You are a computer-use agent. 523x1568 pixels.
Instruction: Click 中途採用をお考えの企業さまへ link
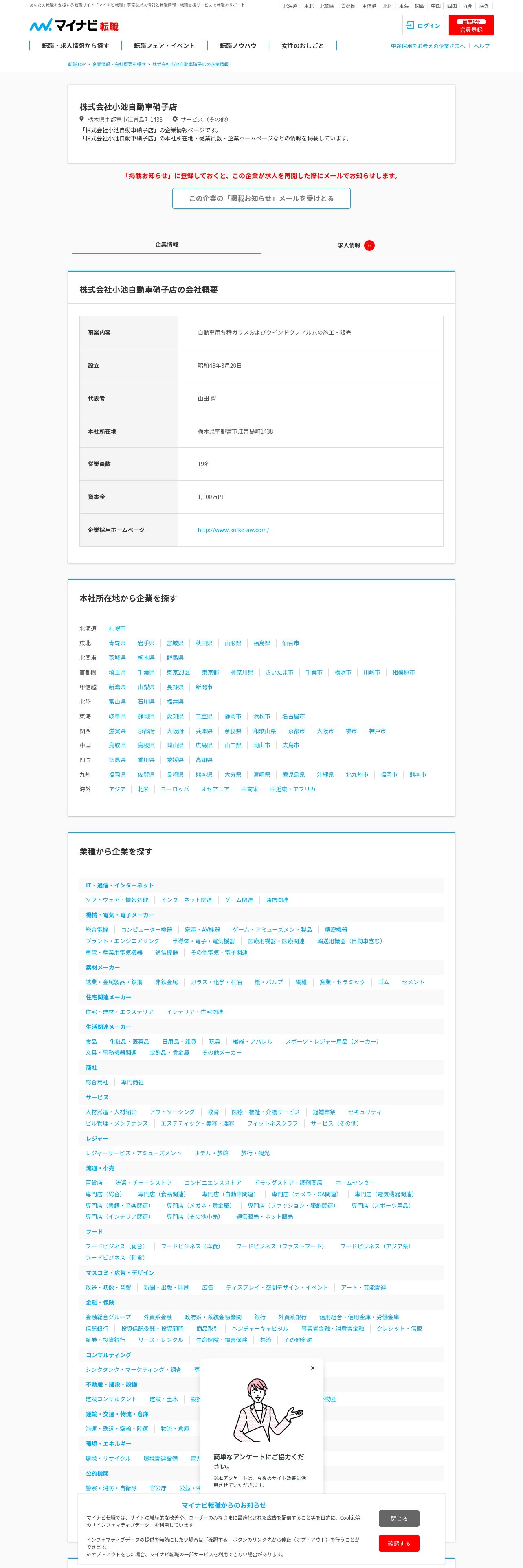(x=427, y=46)
